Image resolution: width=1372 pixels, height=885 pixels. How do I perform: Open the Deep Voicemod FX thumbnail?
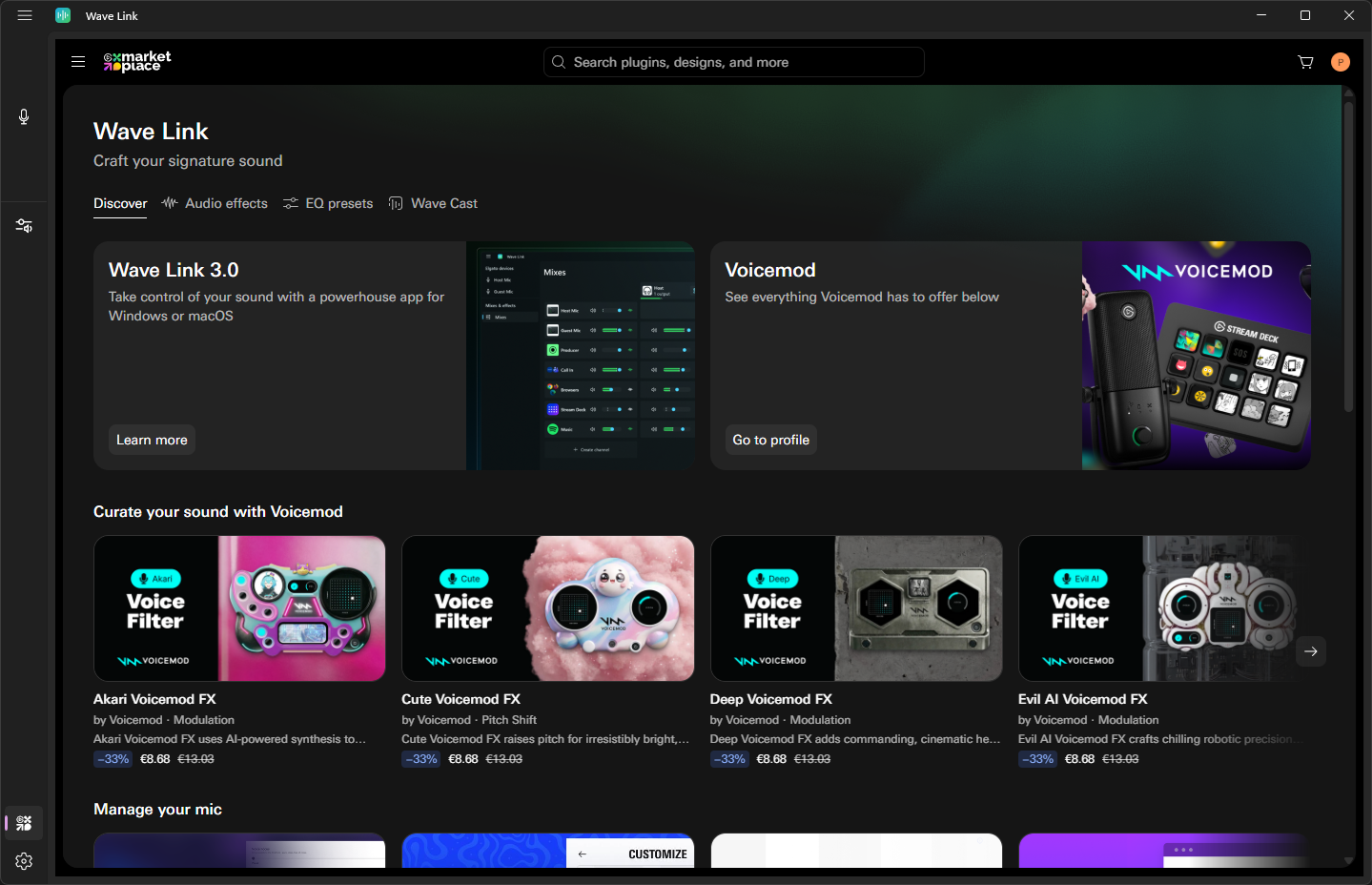pos(855,608)
